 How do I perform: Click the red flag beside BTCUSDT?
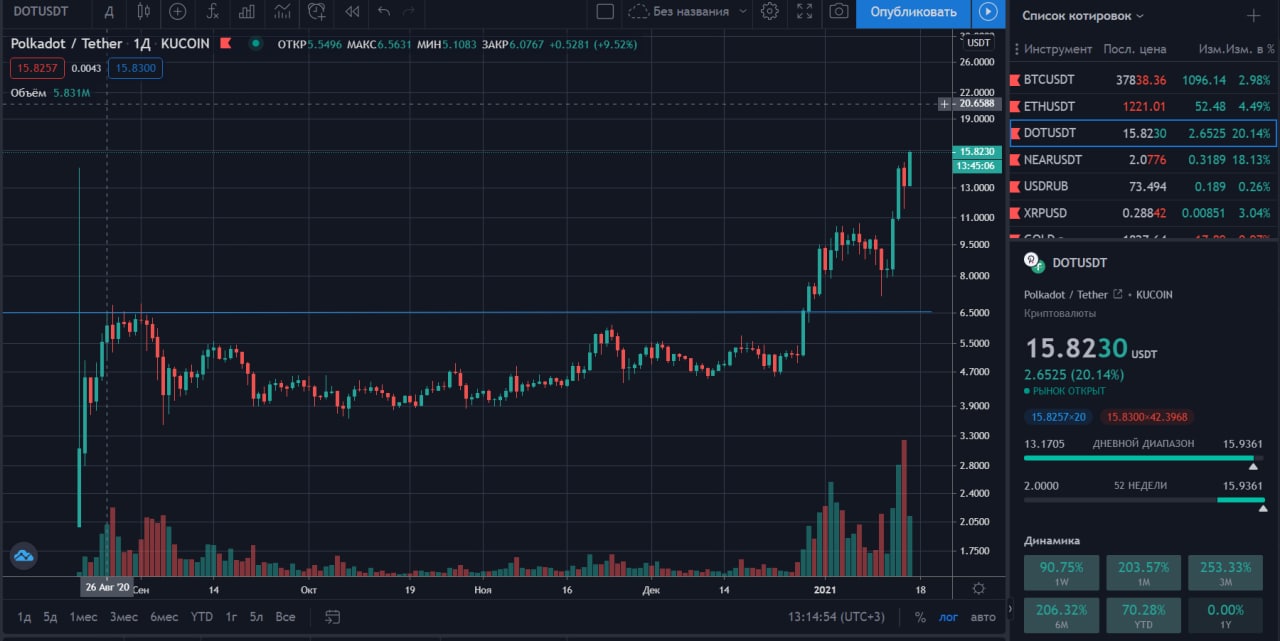[x=1016, y=79]
